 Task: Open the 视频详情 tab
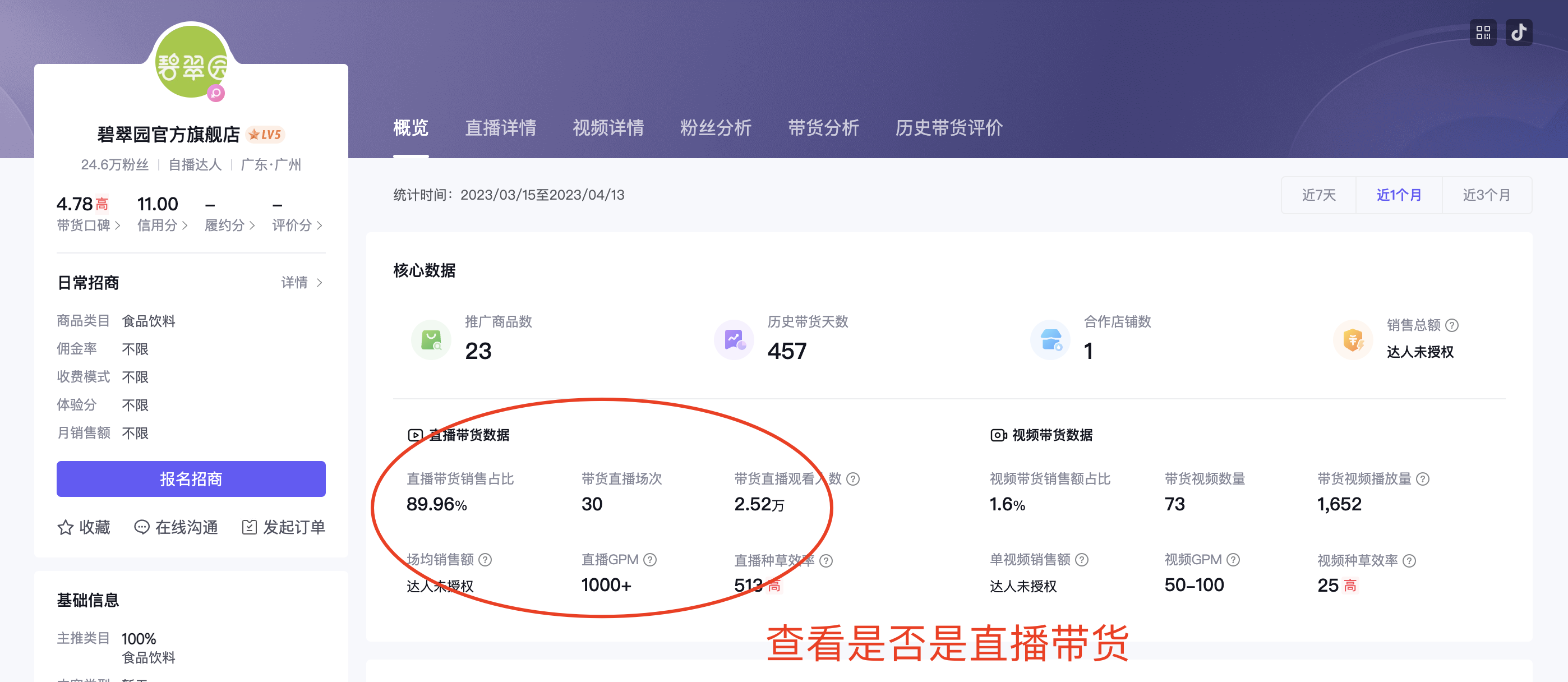click(608, 128)
